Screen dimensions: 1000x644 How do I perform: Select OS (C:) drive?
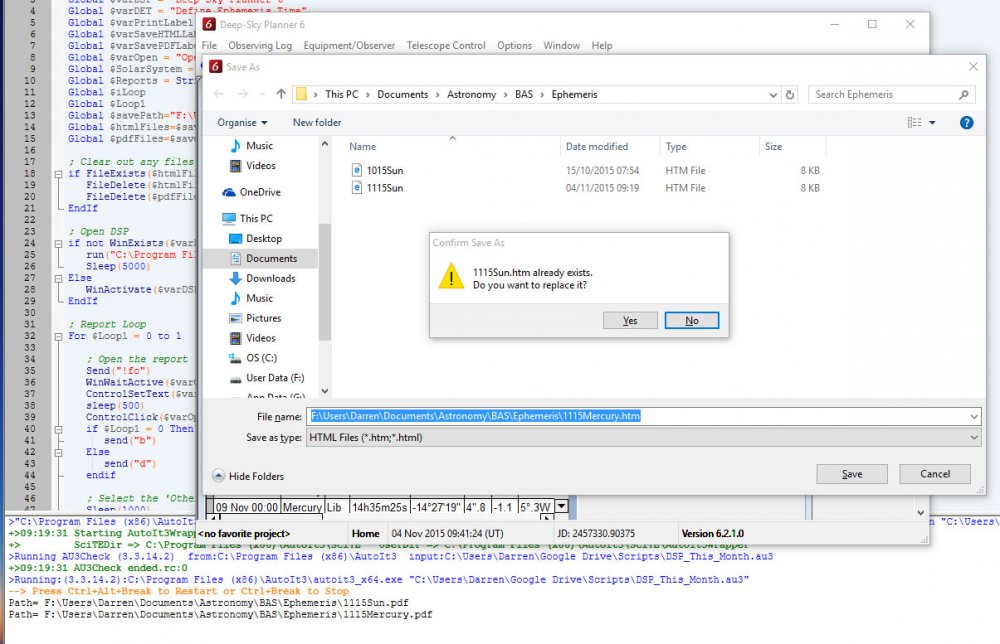pos(261,358)
